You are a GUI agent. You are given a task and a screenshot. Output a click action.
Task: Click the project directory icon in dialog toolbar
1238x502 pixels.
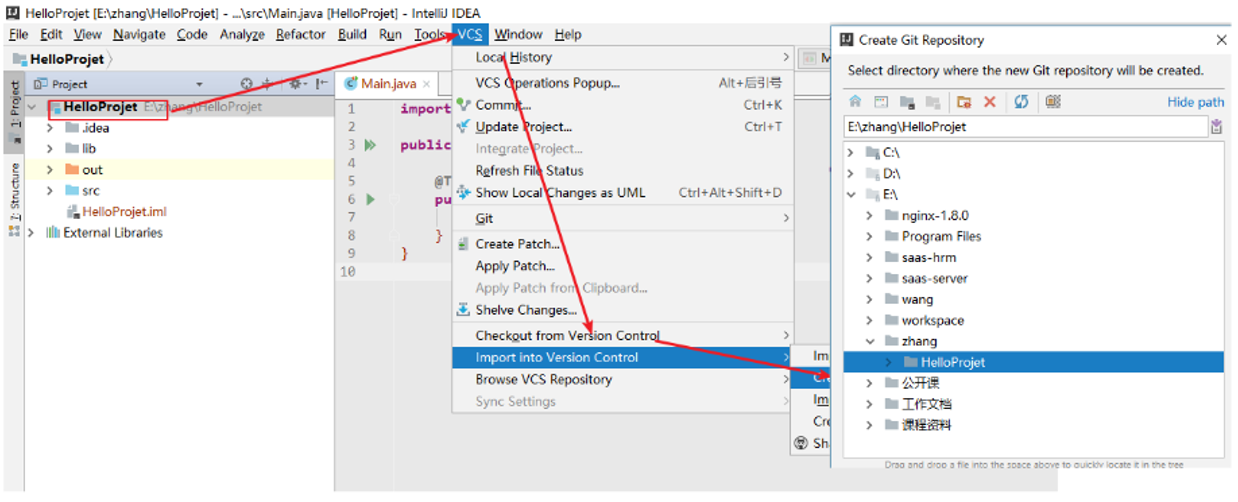click(x=907, y=102)
